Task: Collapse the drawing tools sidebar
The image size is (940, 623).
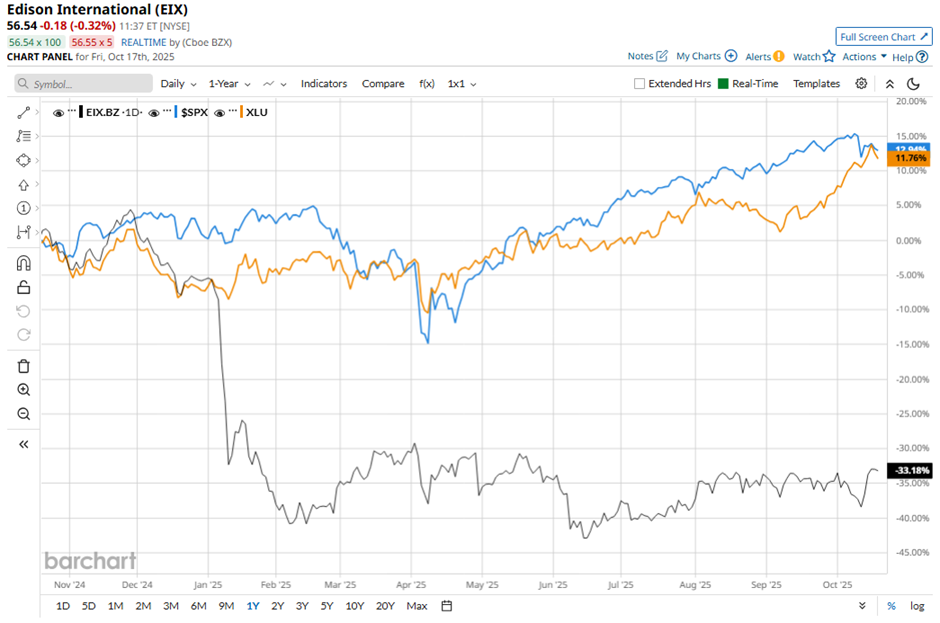Action: pyautogui.click(x=23, y=444)
